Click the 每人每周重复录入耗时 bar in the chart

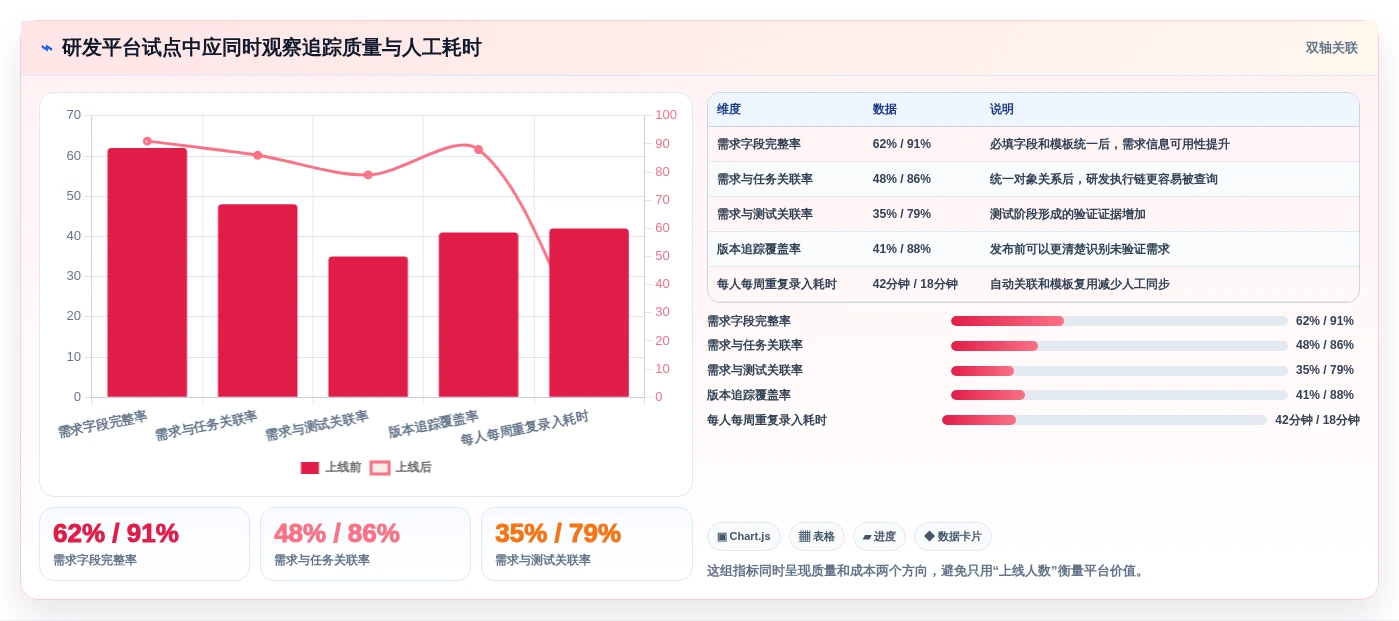coord(589,313)
